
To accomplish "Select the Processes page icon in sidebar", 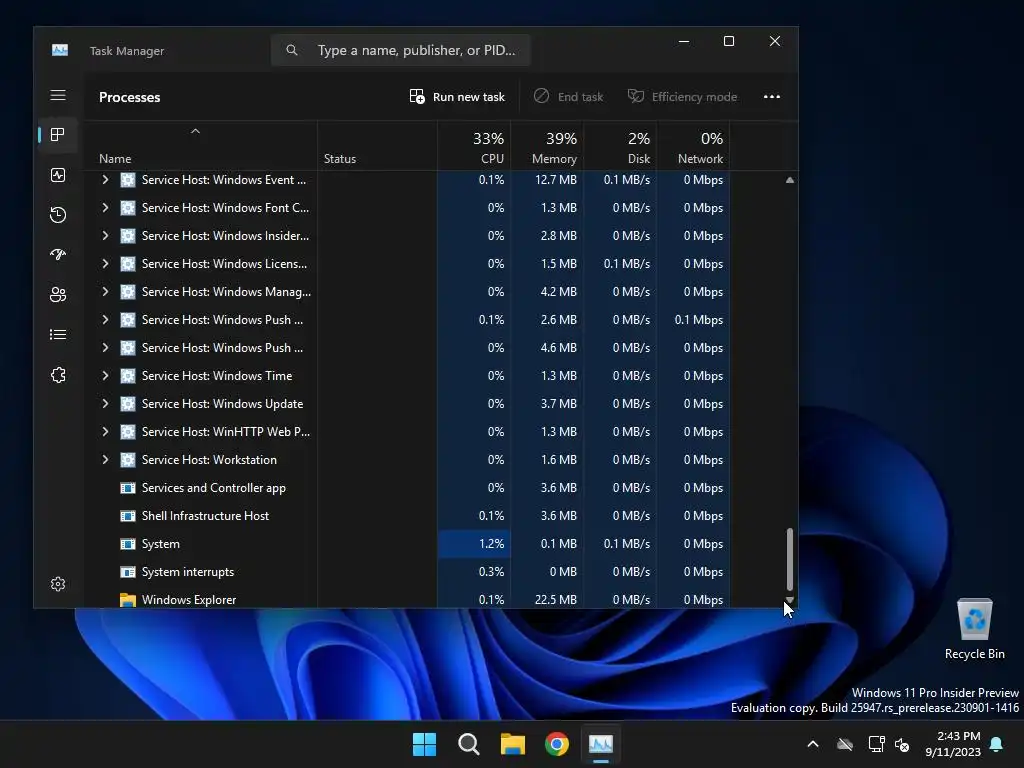I will pyautogui.click(x=58, y=135).
